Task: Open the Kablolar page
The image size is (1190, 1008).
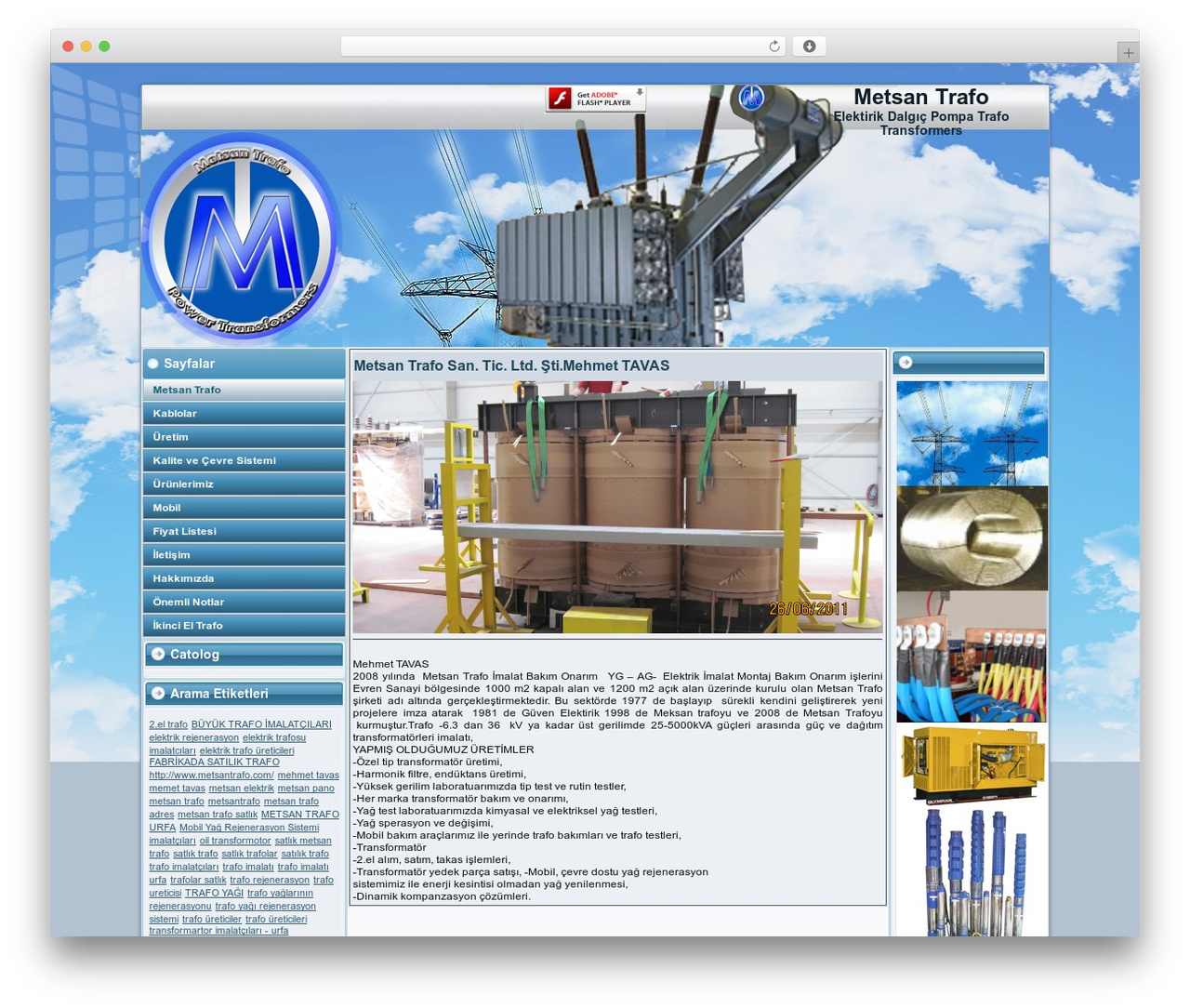Action: pyautogui.click(x=244, y=413)
